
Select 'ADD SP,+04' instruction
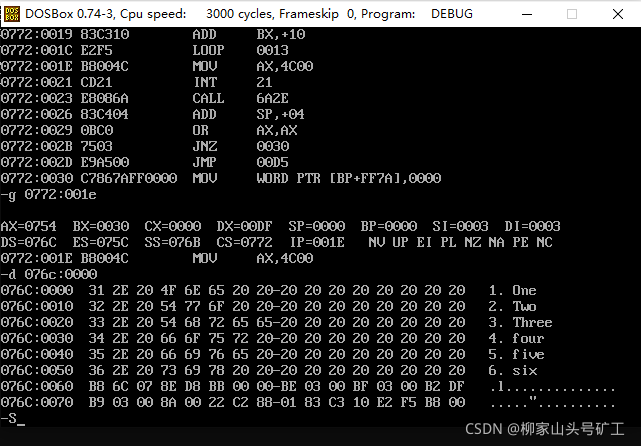(x=249, y=114)
